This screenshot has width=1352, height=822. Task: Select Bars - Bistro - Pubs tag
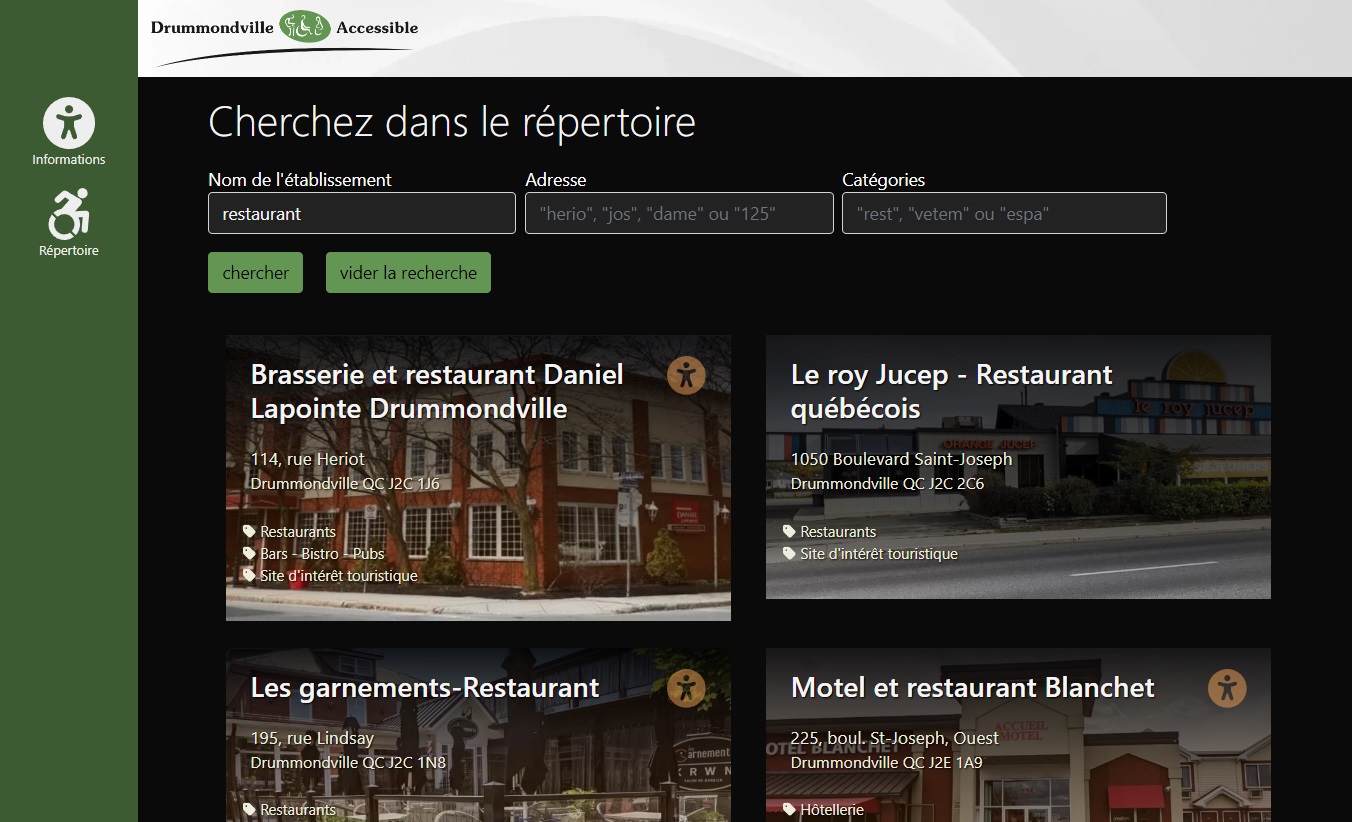point(322,553)
